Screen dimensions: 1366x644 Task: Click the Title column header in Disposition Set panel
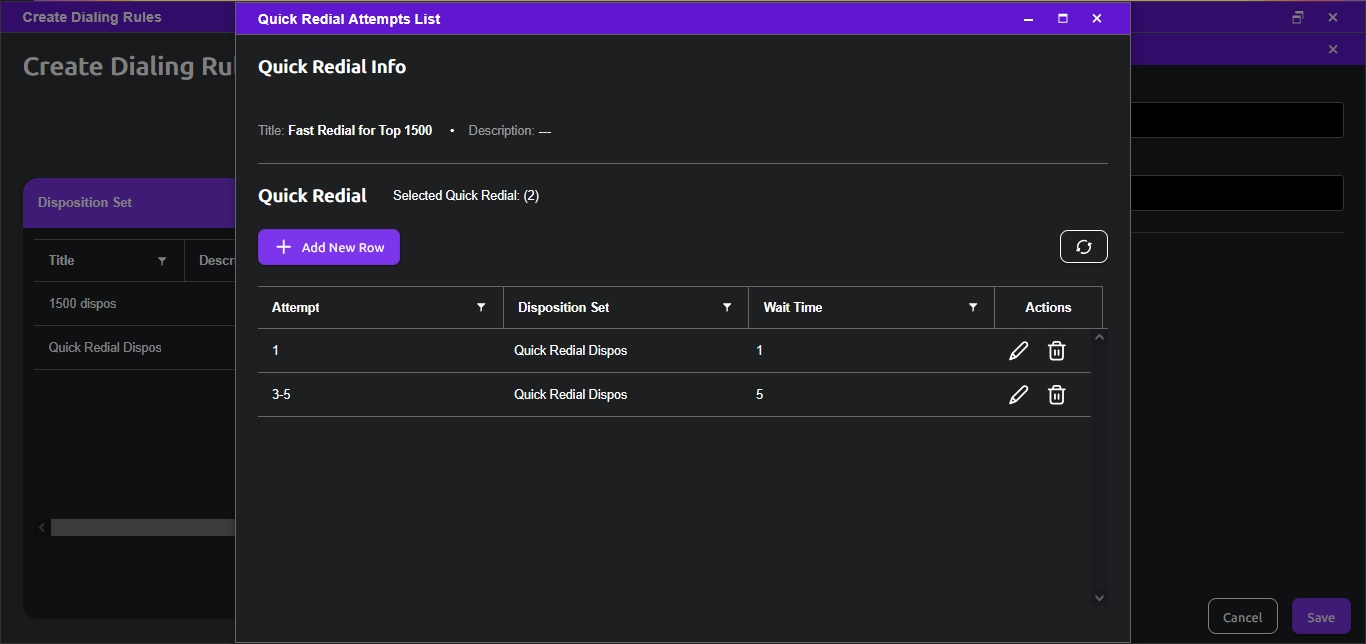point(62,261)
